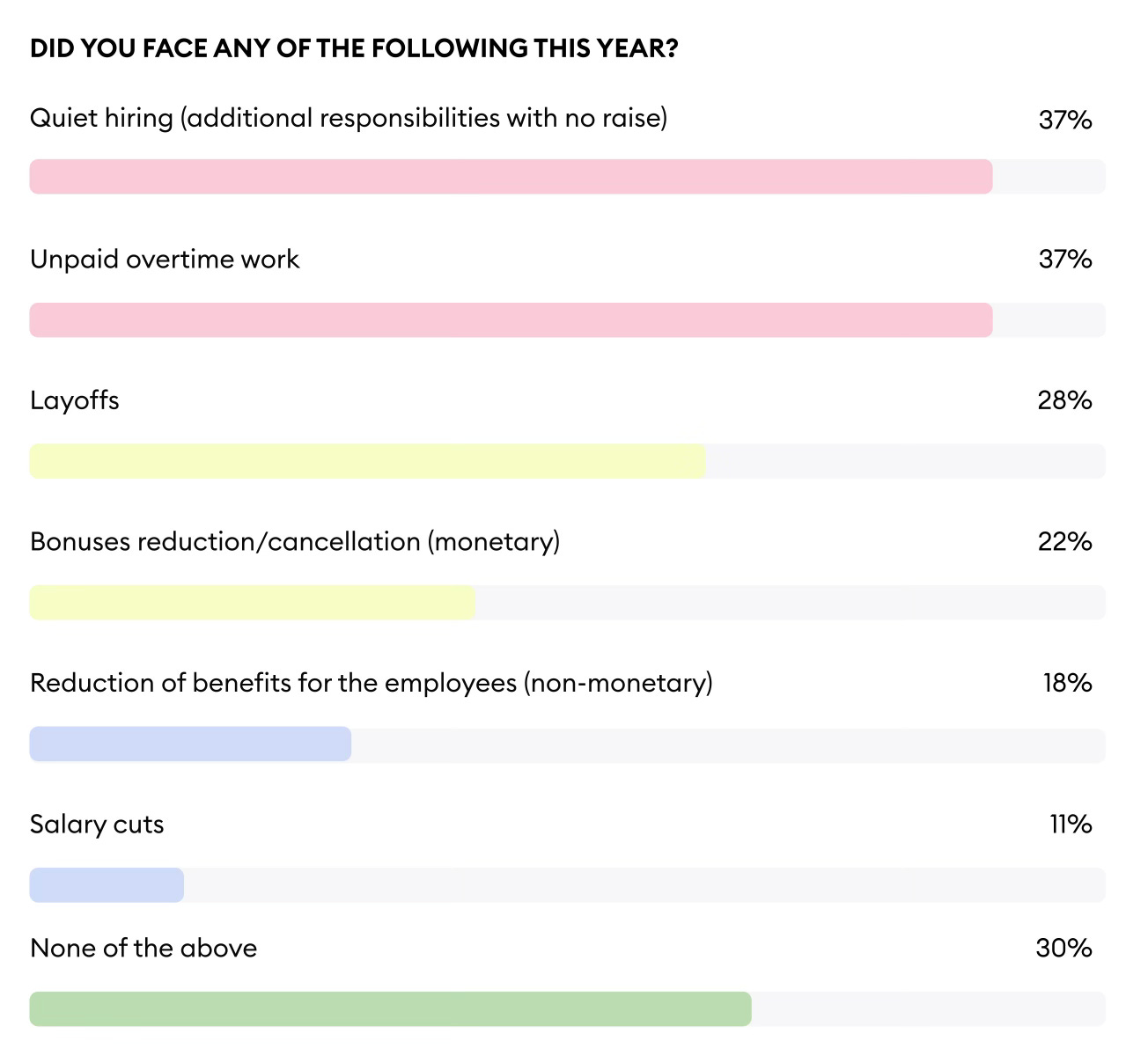The image size is (1148, 1063).
Task: Select the blue Salary cuts bar
Action: point(107,885)
